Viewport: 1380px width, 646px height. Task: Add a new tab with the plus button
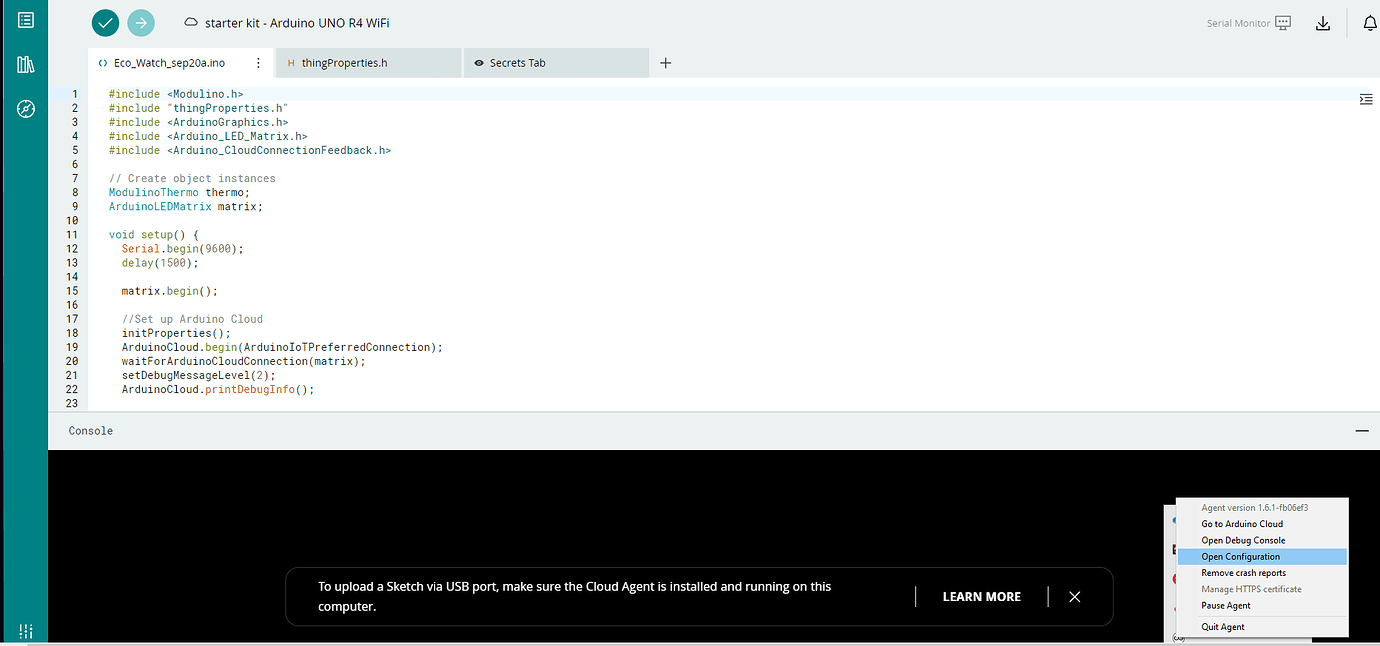(665, 62)
